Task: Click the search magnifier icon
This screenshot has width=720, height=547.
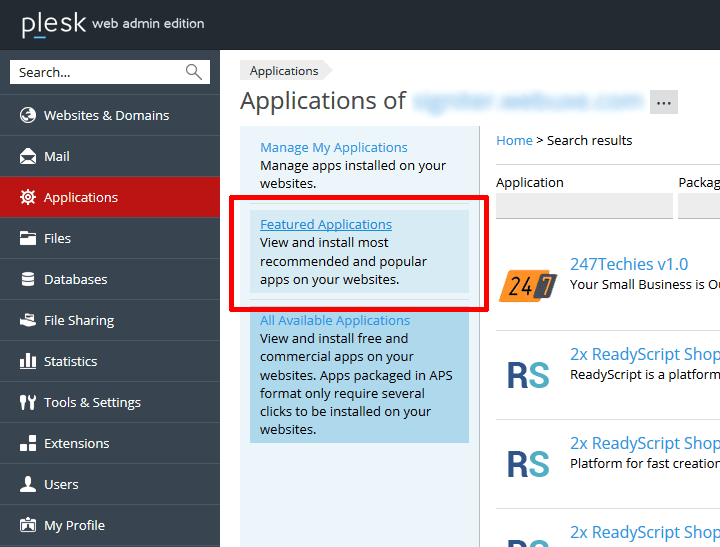Action: click(x=193, y=72)
